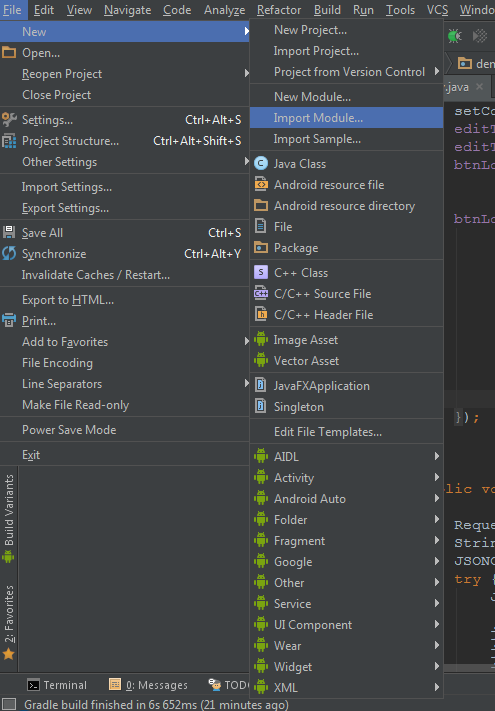Open the VCS menu
Viewport: 495px width, 711px height.
click(437, 10)
